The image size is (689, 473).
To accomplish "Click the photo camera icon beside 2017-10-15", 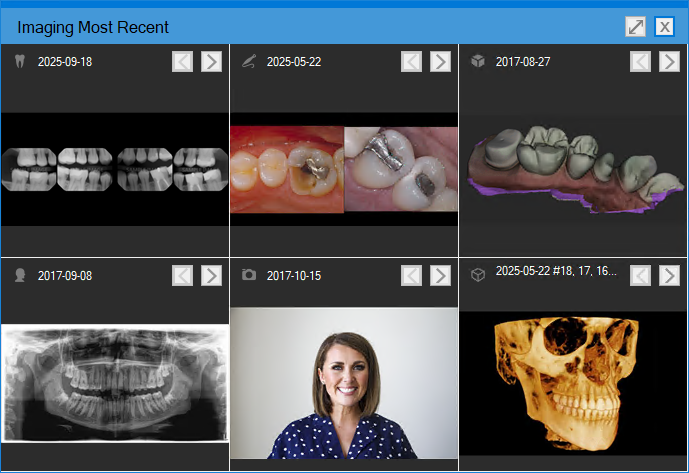I will 248,275.
